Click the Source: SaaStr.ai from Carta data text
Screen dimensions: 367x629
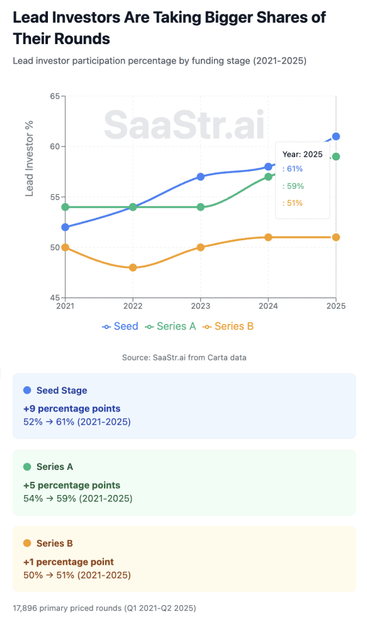pos(184,357)
